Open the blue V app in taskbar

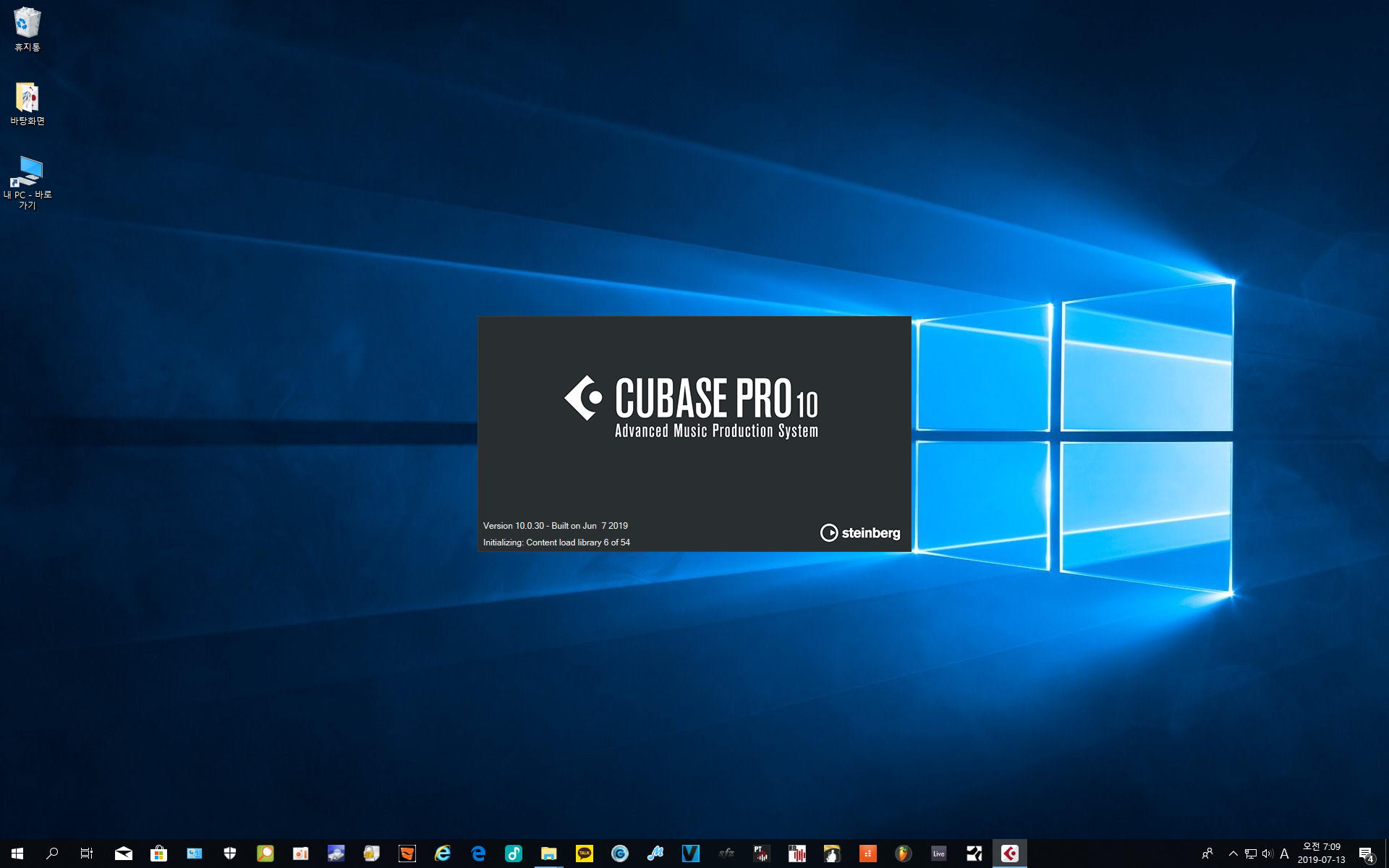[691, 854]
